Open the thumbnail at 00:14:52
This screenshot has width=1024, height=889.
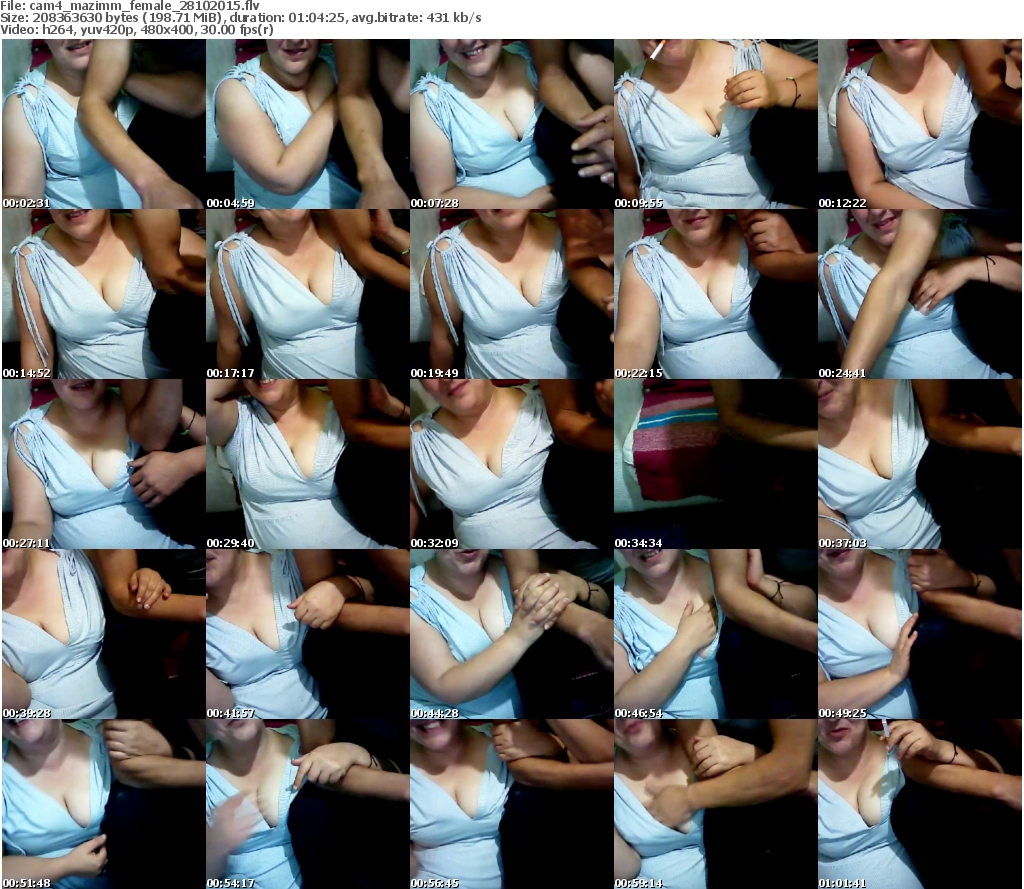coord(104,294)
